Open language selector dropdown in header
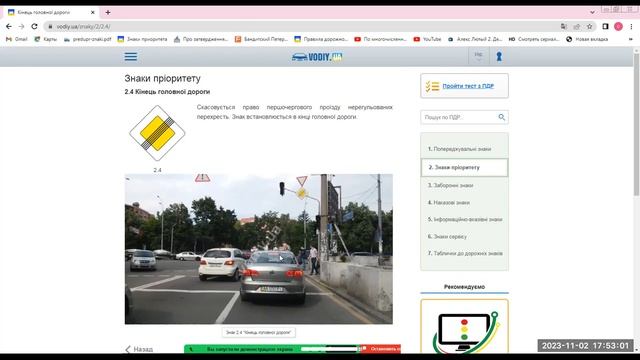The width and height of the screenshot is (640, 360). (x=478, y=56)
